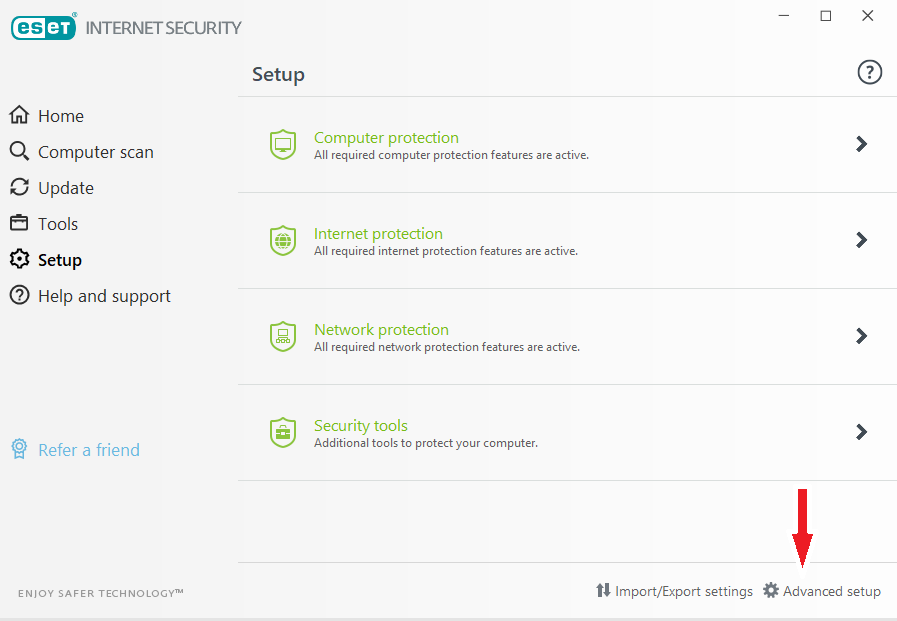This screenshot has height=621, width=897.
Task: Click the Network protection shield icon
Action: point(283,337)
